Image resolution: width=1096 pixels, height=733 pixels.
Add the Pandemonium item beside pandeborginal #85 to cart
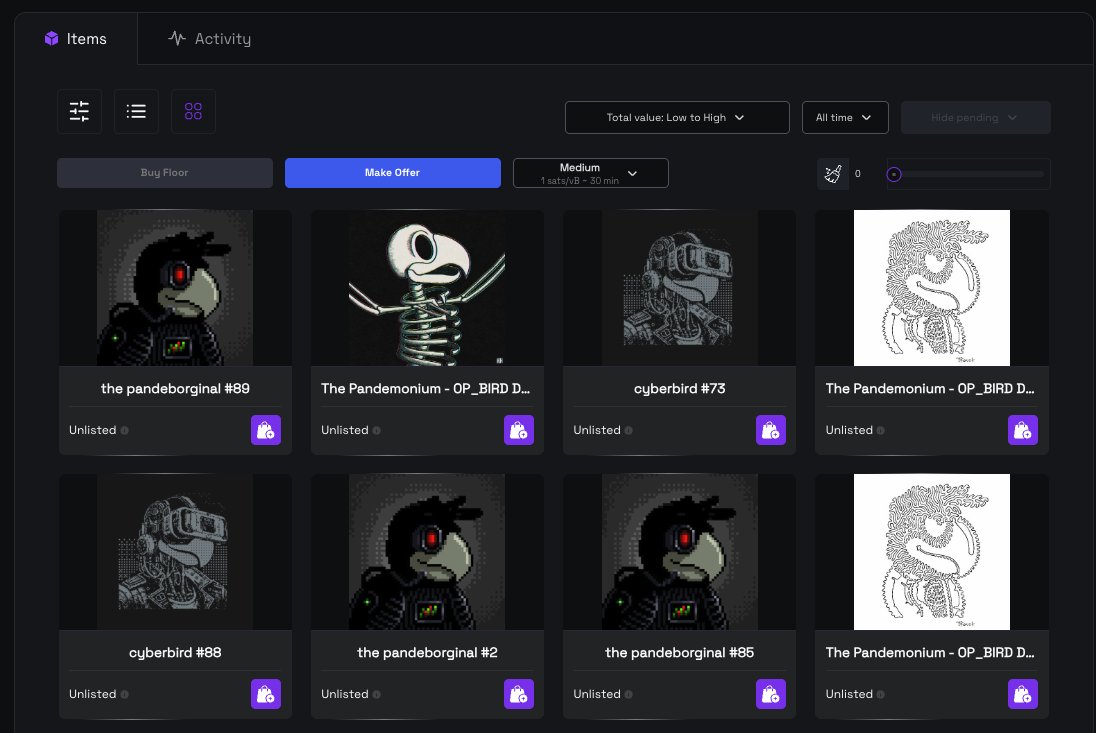point(1023,695)
